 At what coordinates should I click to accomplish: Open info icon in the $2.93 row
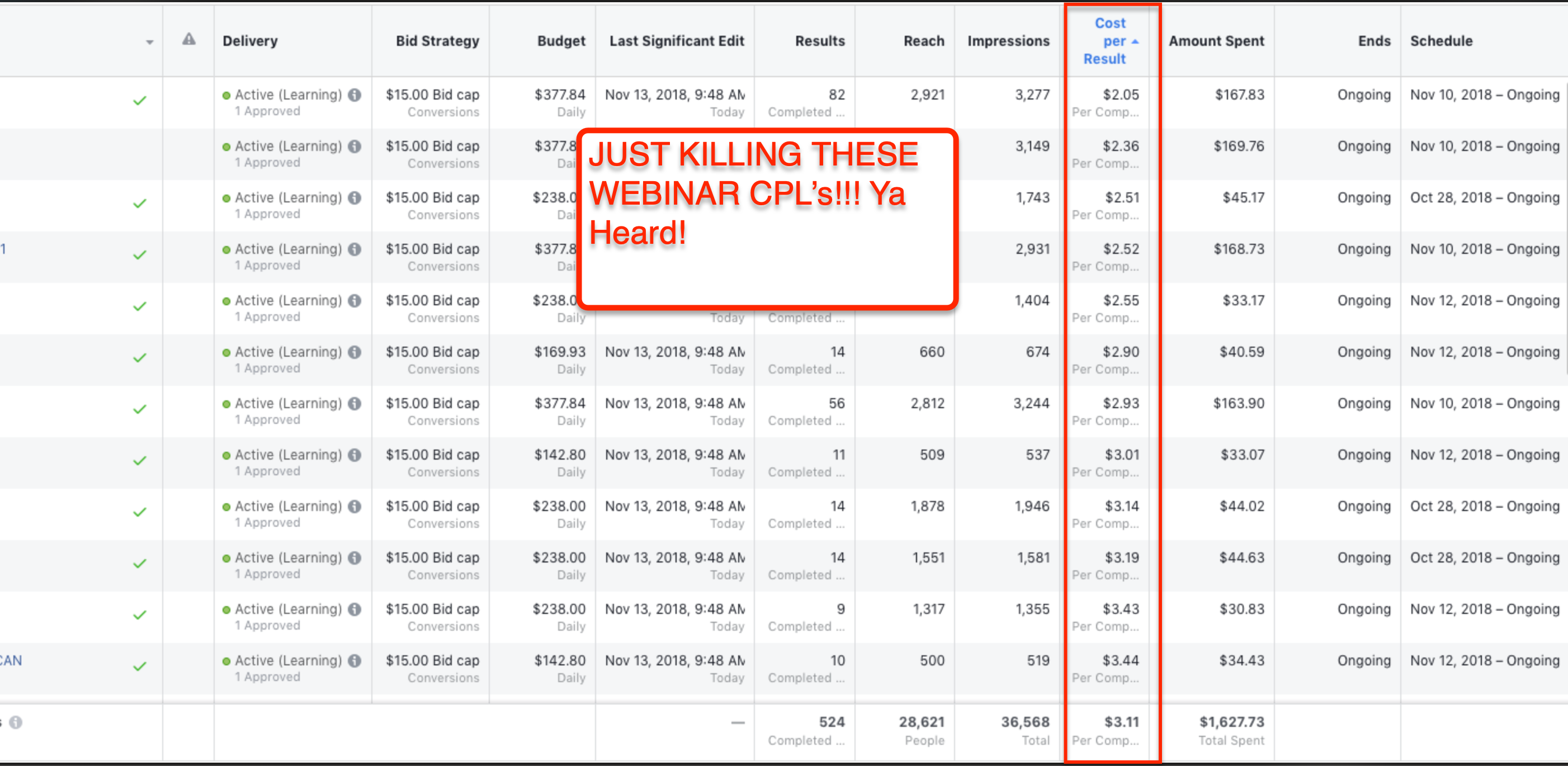(x=355, y=403)
